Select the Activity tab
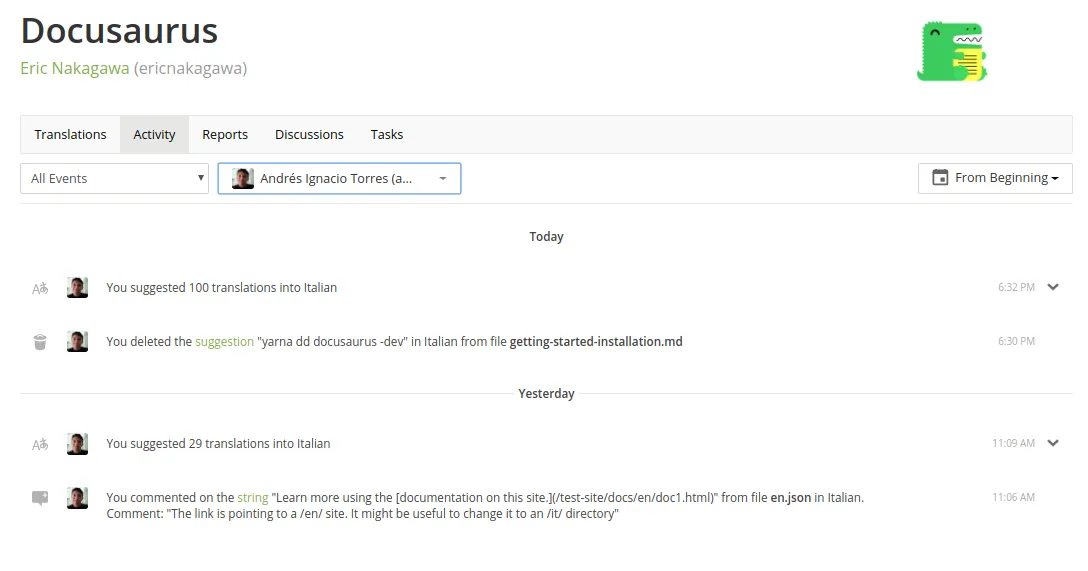This screenshot has height=571, width=1088. coord(154,135)
